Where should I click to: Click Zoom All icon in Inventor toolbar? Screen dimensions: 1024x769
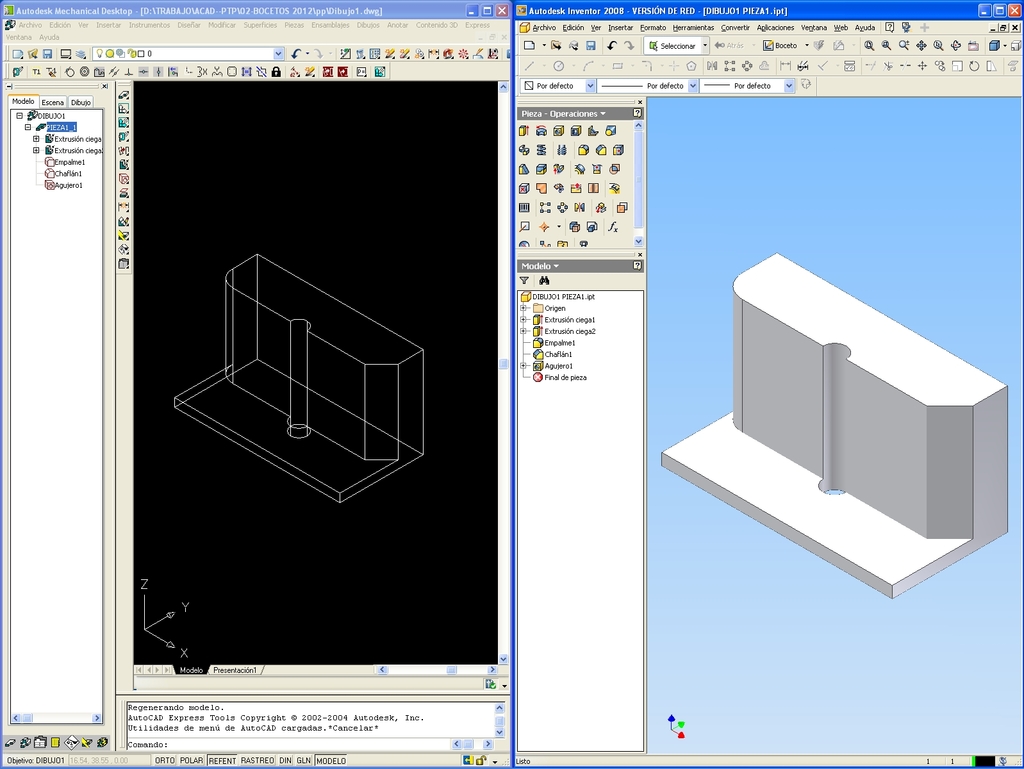tap(869, 46)
